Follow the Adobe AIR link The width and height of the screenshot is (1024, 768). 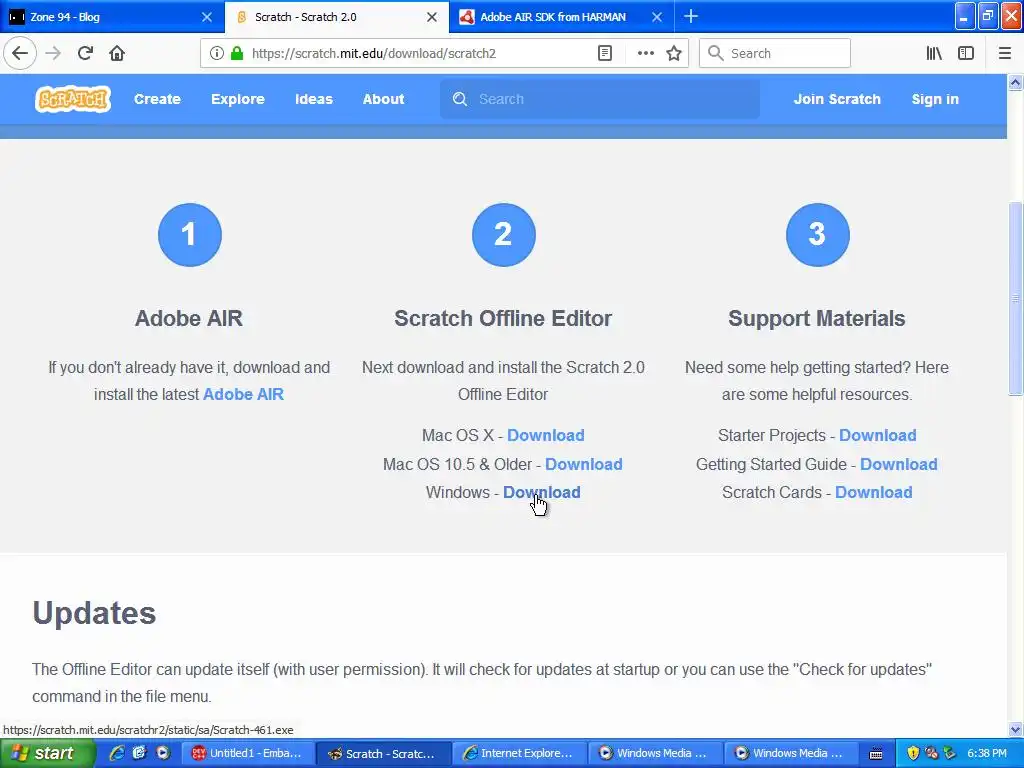click(244, 394)
